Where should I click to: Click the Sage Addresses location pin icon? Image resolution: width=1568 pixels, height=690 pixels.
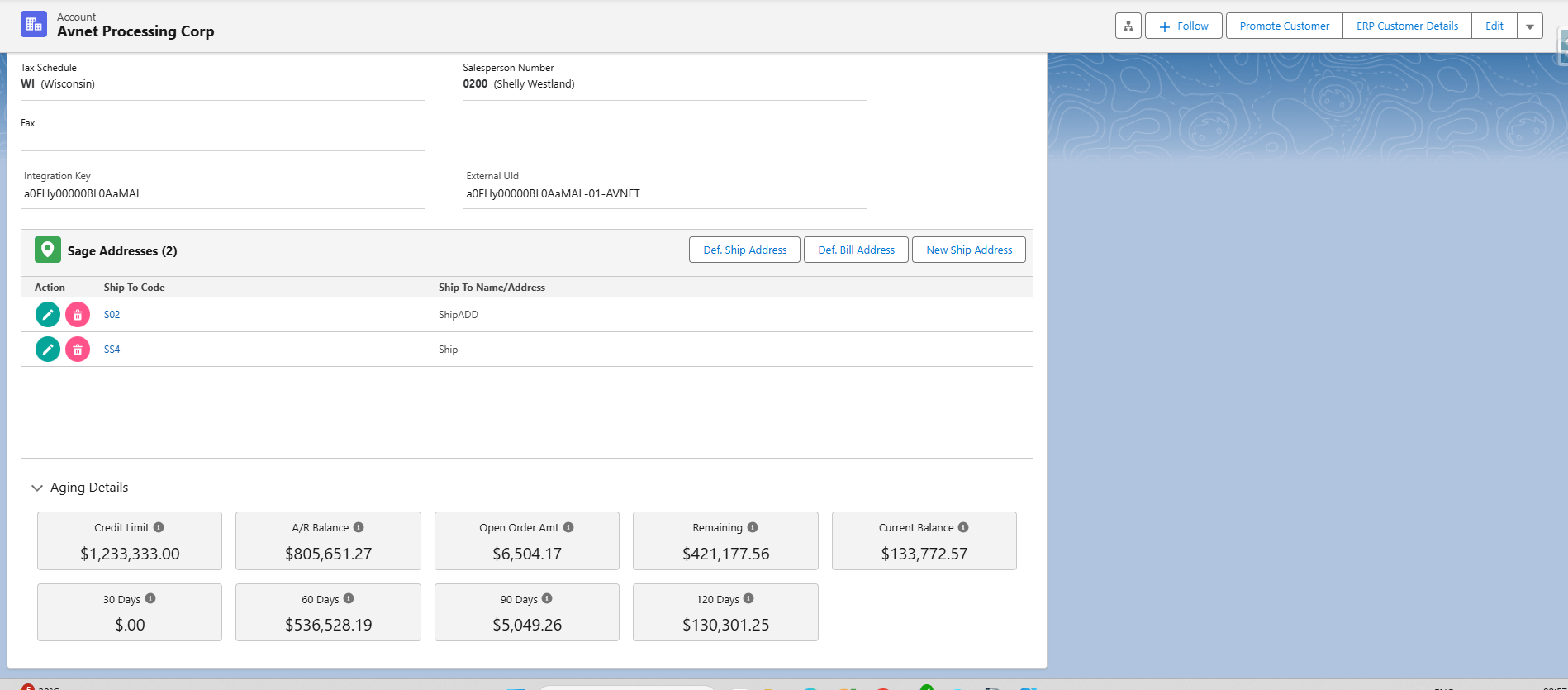(48, 250)
